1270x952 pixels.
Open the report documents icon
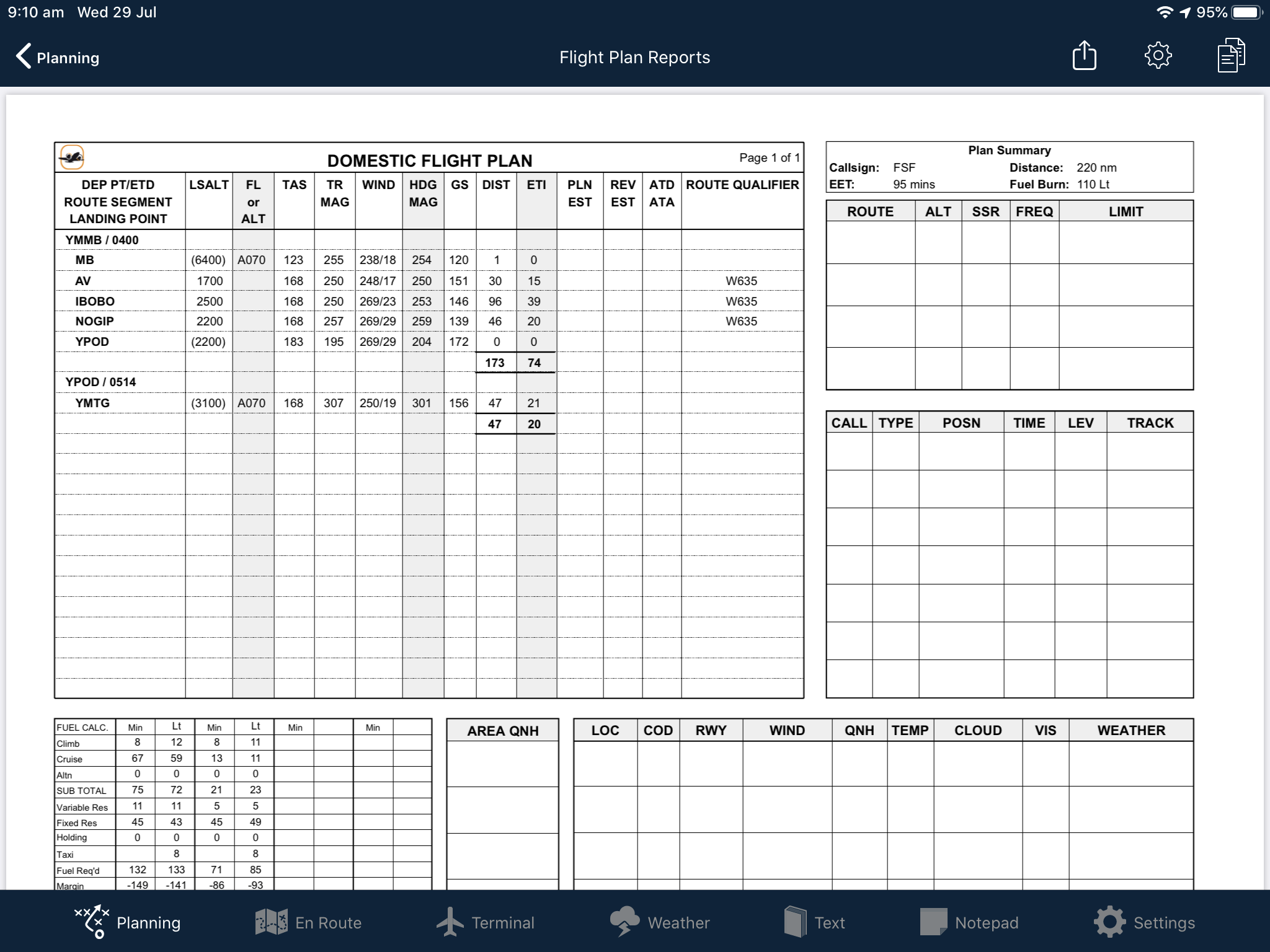pyautogui.click(x=1231, y=55)
